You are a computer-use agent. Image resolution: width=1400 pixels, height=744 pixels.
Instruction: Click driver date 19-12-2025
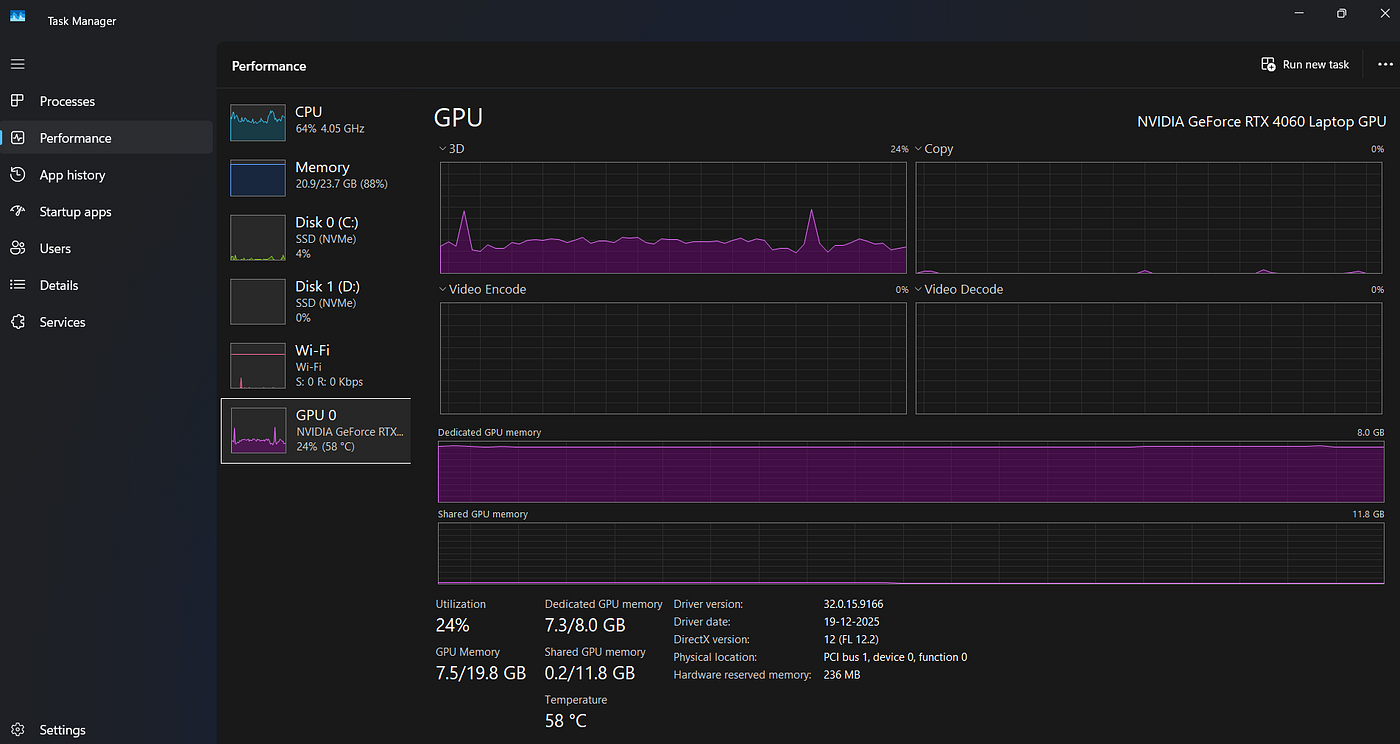click(x=851, y=622)
